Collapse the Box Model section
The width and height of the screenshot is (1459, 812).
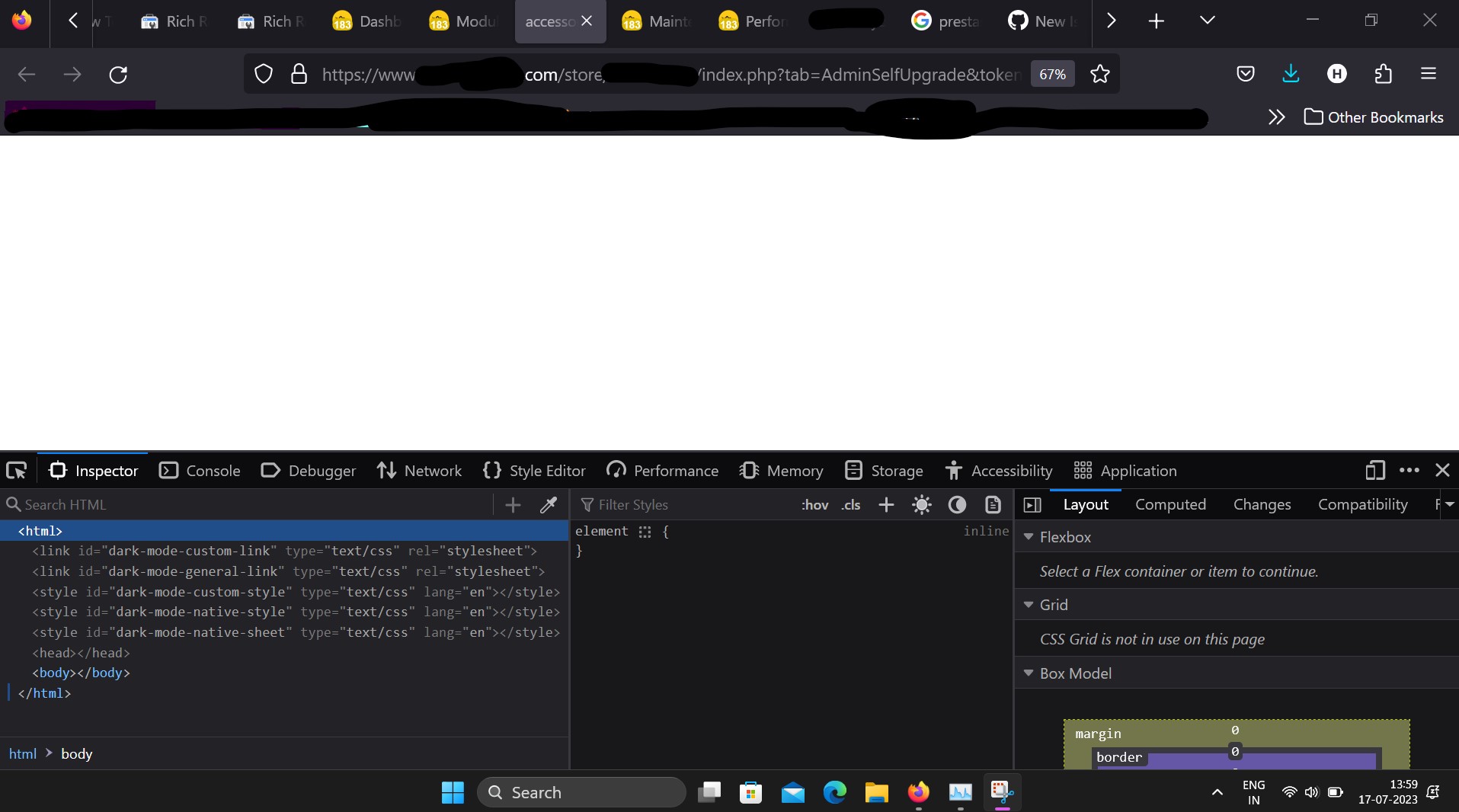[x=1029, y=673]
